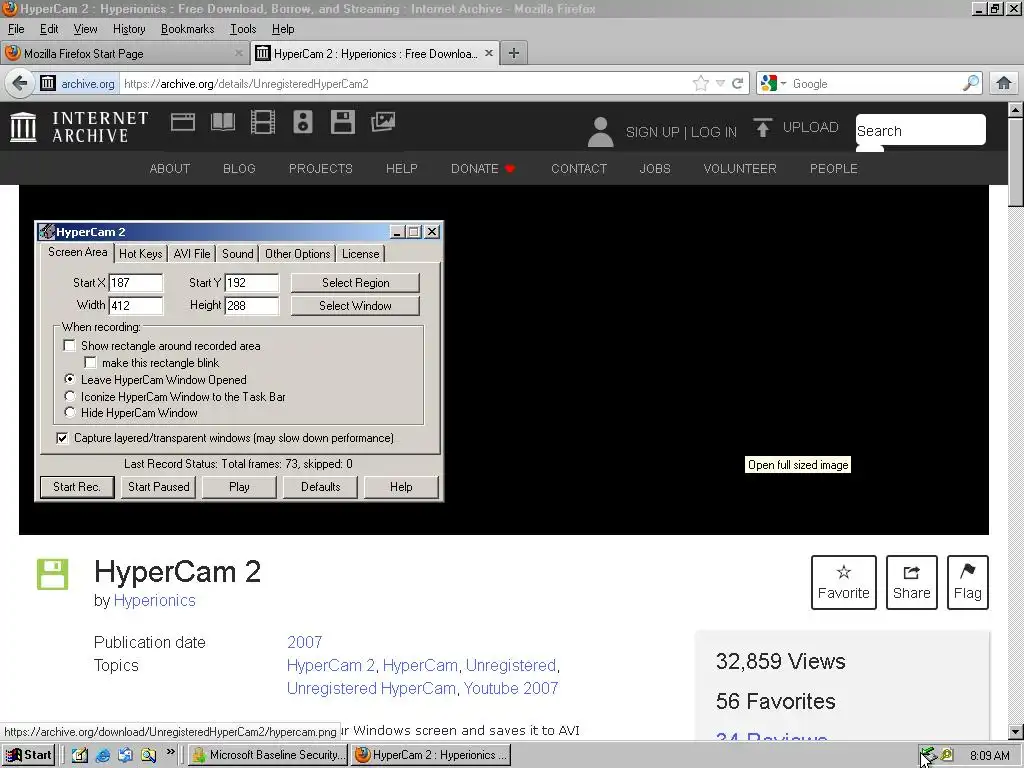Viewport: 1024px width, 768px height.
Task: Open the Audio speaker icon
Action: click(x=302, y=122)
